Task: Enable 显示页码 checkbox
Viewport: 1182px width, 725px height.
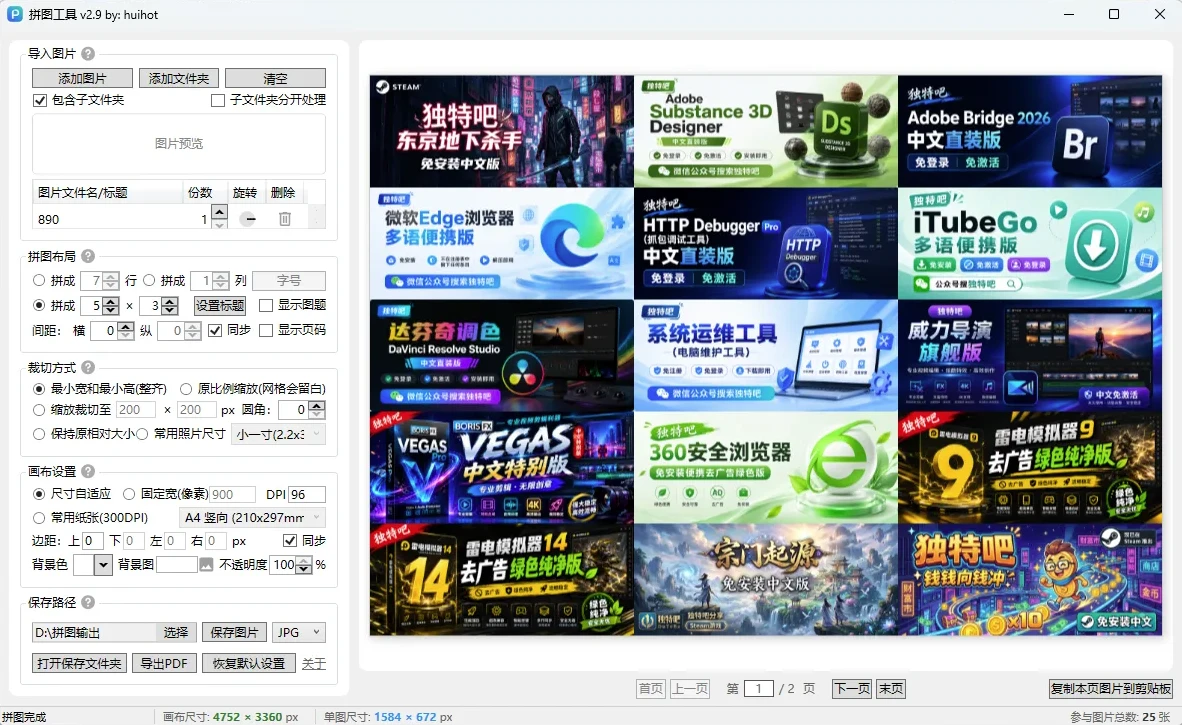Action: point(266,330)
